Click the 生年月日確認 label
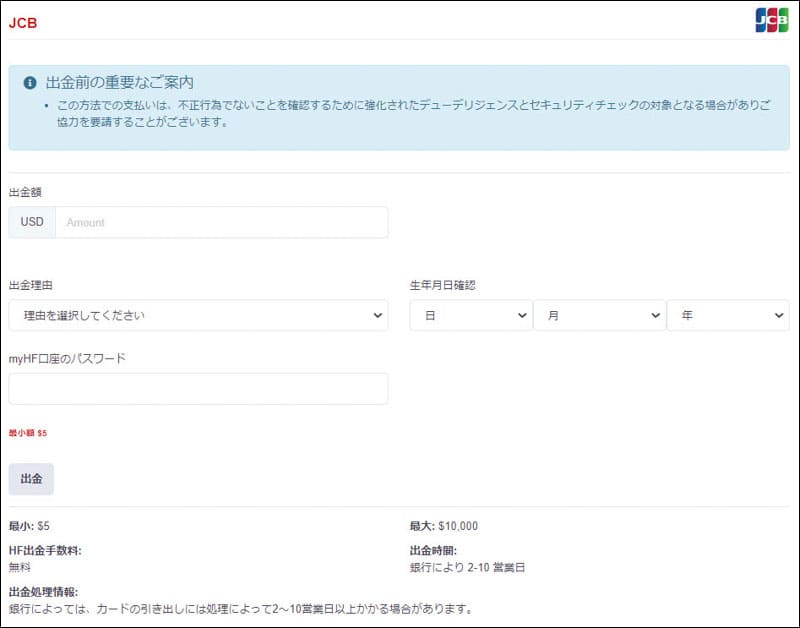The width and height of the screenshot is (800, 628). click(443, 285)
